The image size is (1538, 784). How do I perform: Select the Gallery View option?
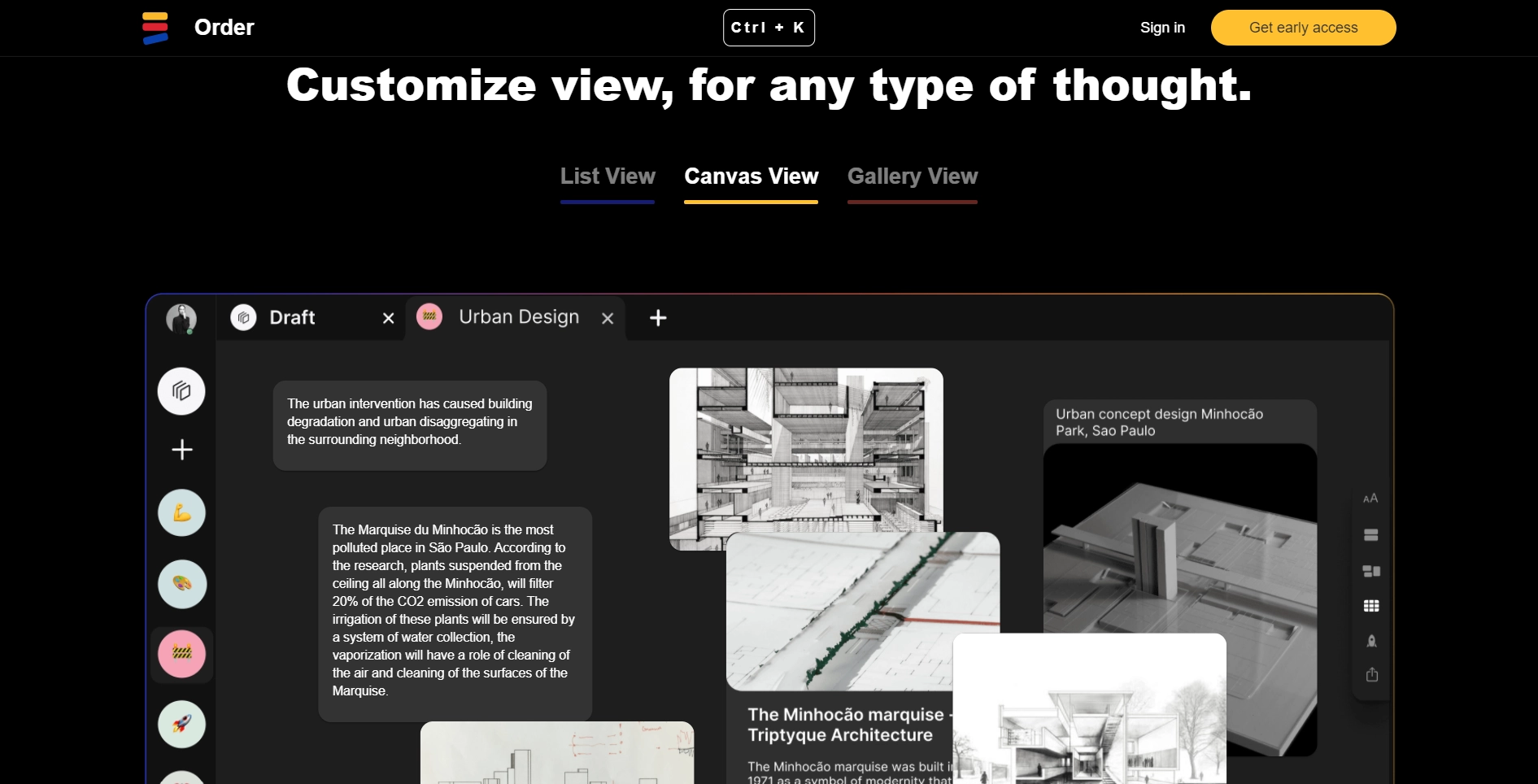(913, 176)
